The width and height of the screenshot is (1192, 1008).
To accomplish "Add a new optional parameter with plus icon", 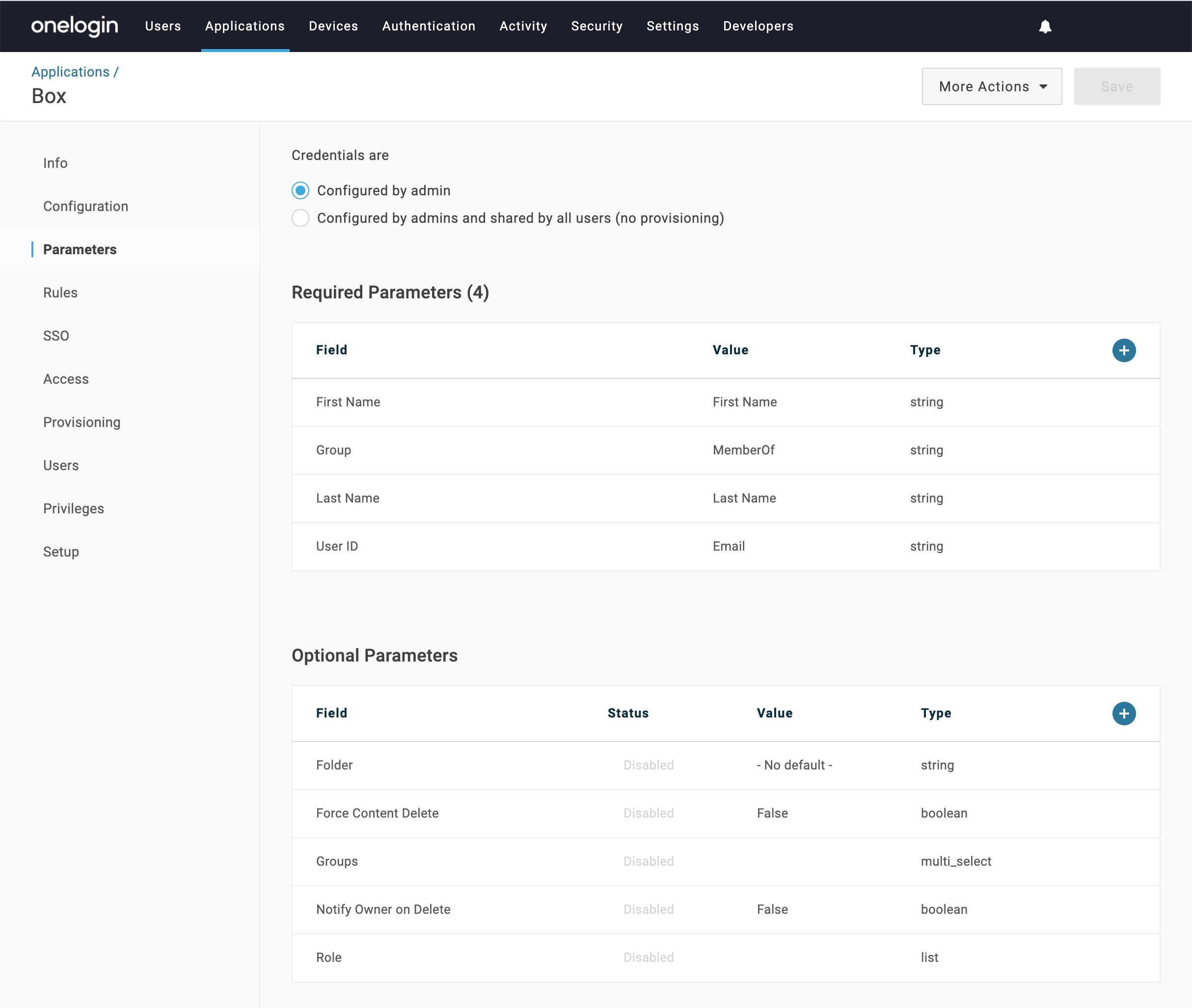I will tap(1123, 713).
